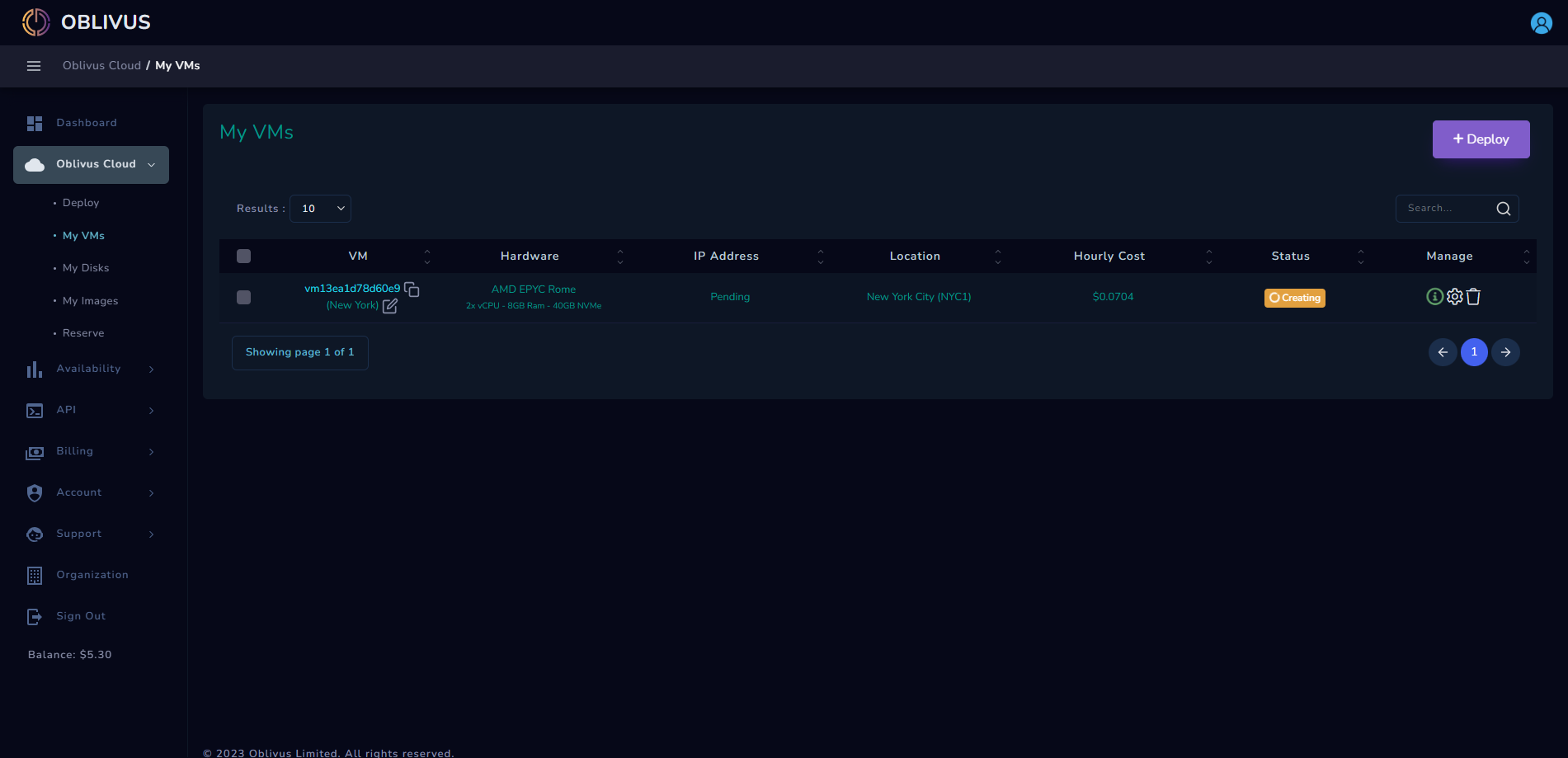Viewport: 1568px width, 758px height.
Task: Open My Disks in sidebar
Action: 86,268
